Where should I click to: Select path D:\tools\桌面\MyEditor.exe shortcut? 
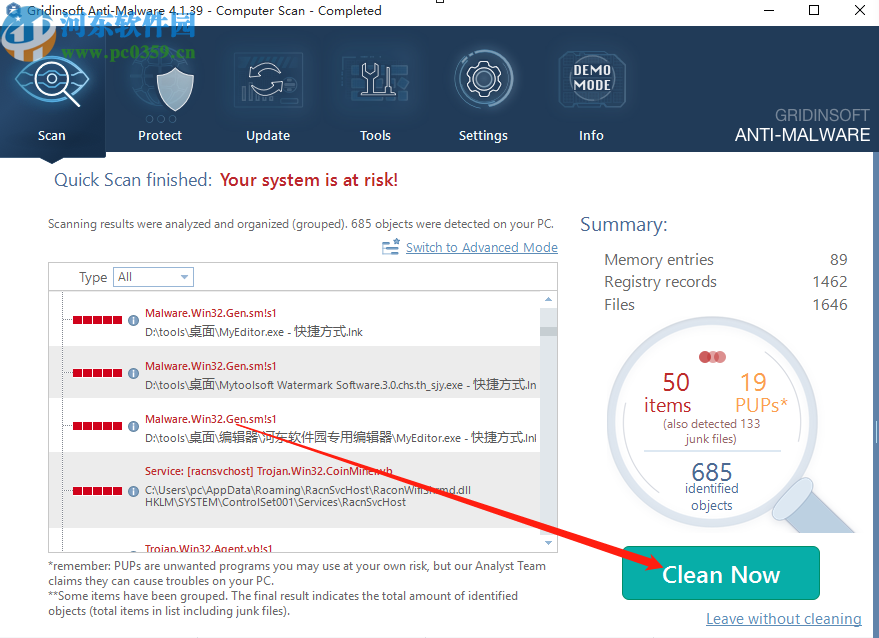[x=254, y=332]
